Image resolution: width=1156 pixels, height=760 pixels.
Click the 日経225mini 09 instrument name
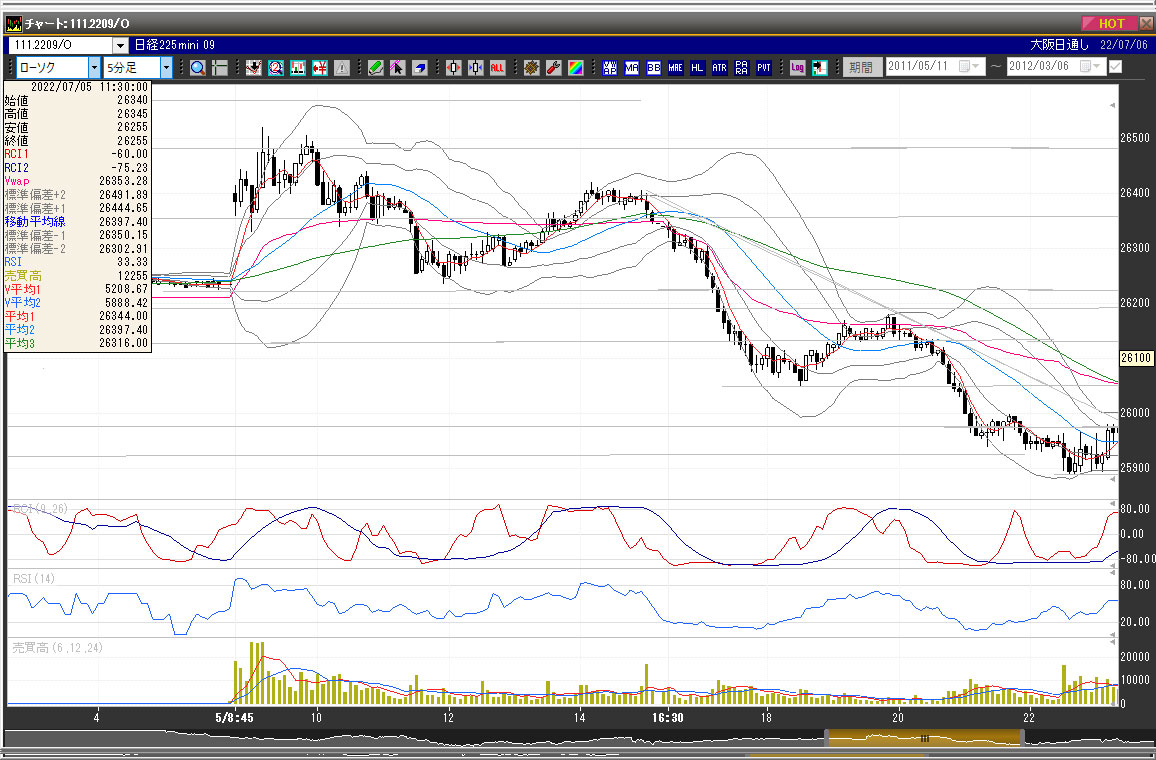click(175, 45)
